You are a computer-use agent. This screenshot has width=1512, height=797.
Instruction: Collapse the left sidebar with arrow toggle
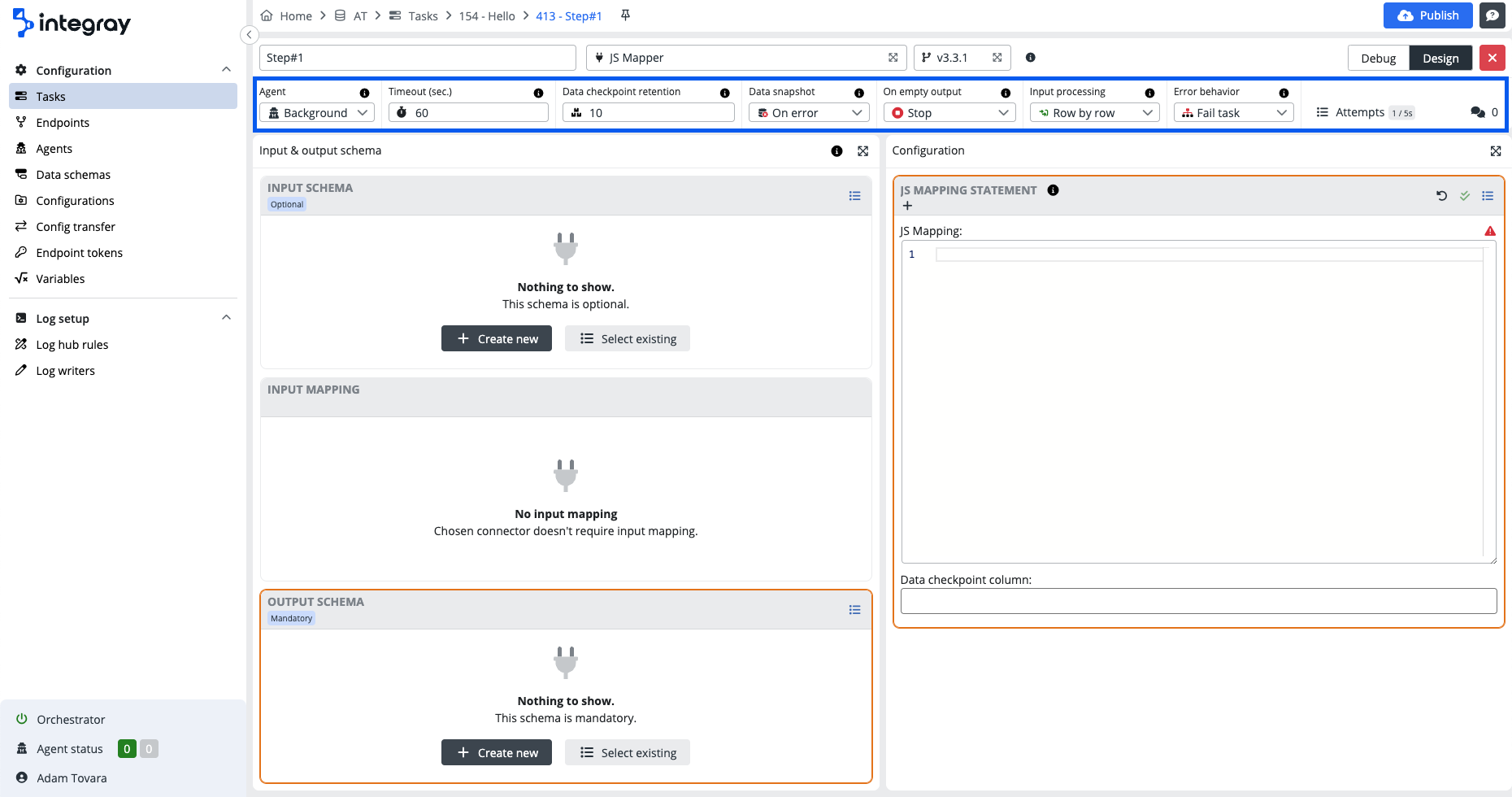click(250, 34)
